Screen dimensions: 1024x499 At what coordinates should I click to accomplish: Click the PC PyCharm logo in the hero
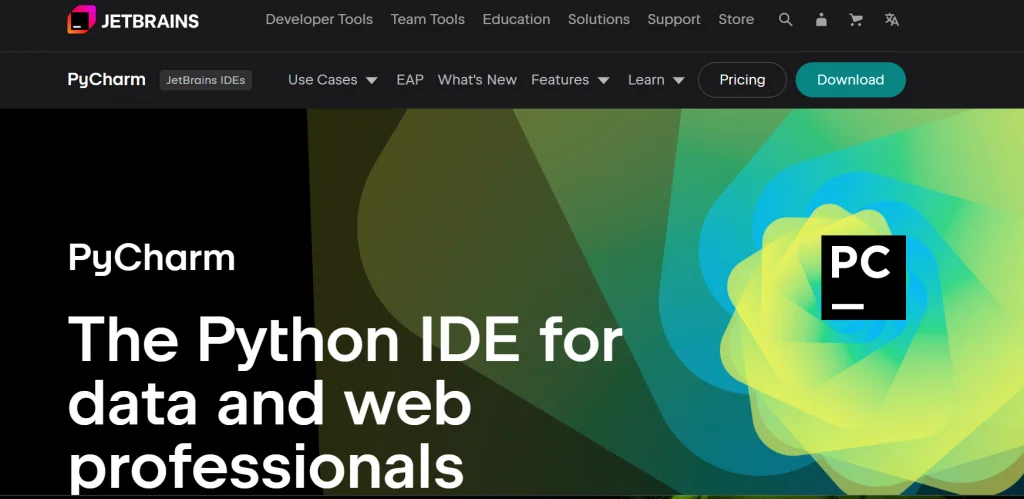[x=862, y=278]
